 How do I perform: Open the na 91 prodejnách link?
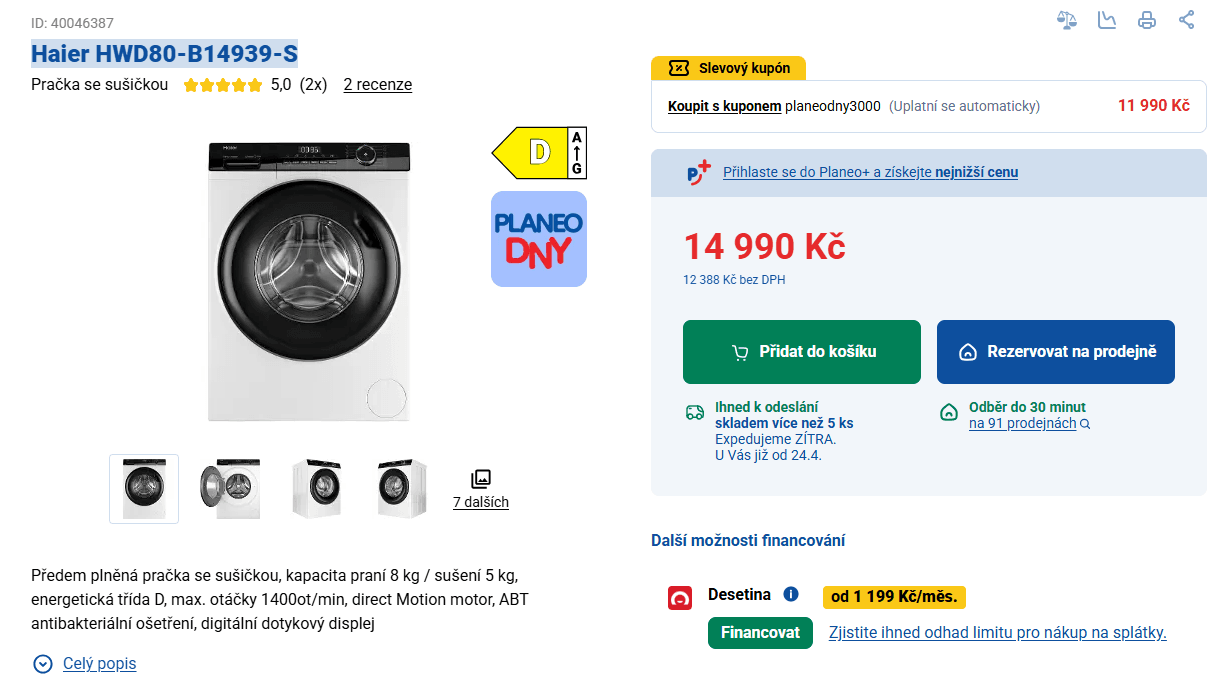1023,424
